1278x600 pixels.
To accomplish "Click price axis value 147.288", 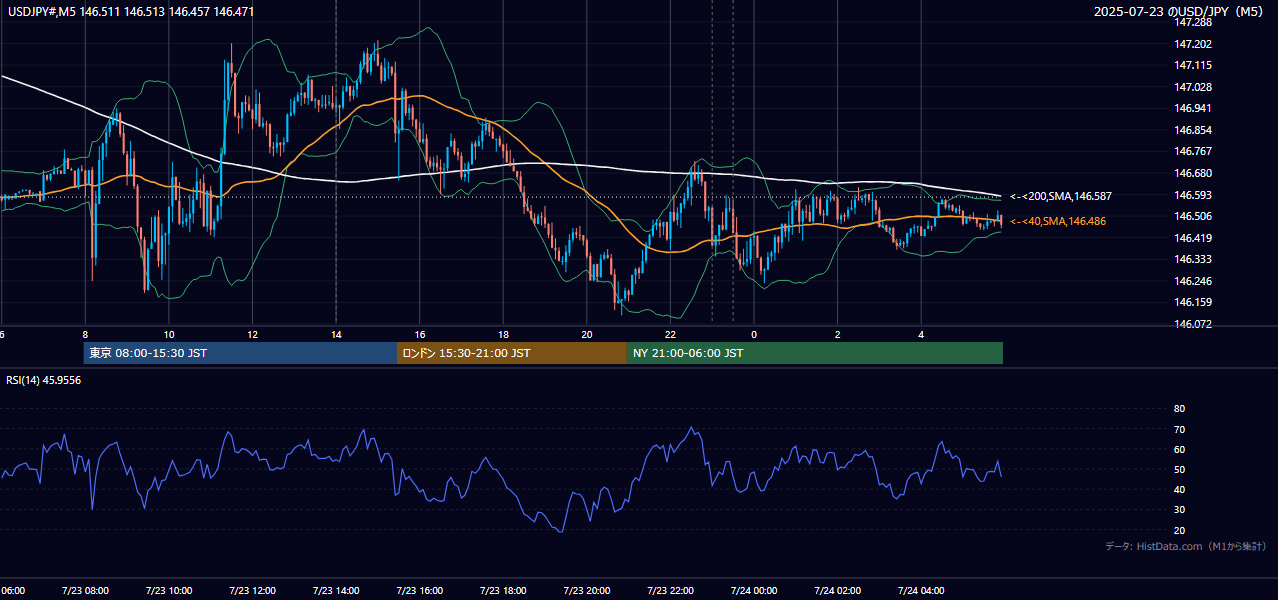I will click(x=1193, y=22).
